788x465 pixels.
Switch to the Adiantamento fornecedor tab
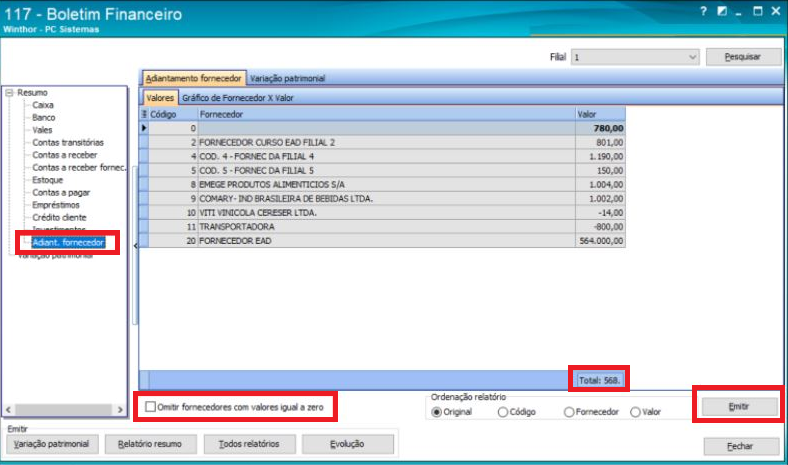coord(193,78)
